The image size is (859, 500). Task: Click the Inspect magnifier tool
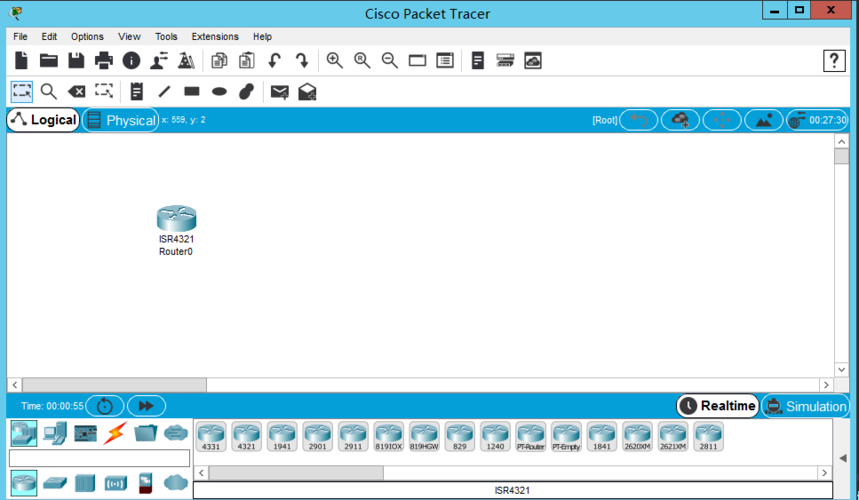pos(48,91)
